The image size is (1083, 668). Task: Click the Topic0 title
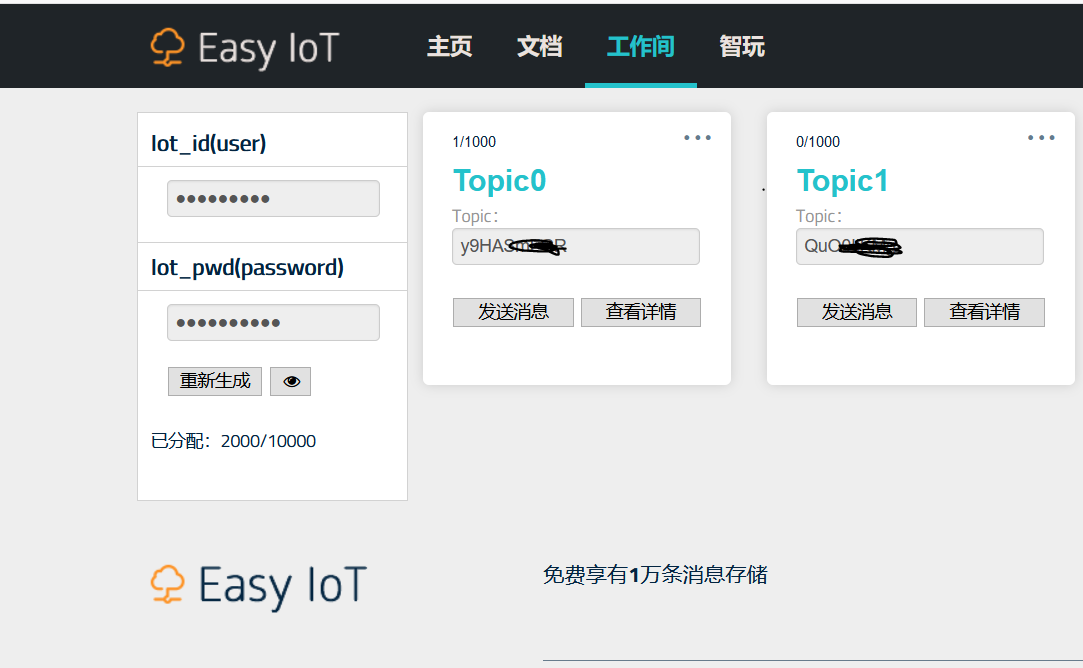coord(499,180)
